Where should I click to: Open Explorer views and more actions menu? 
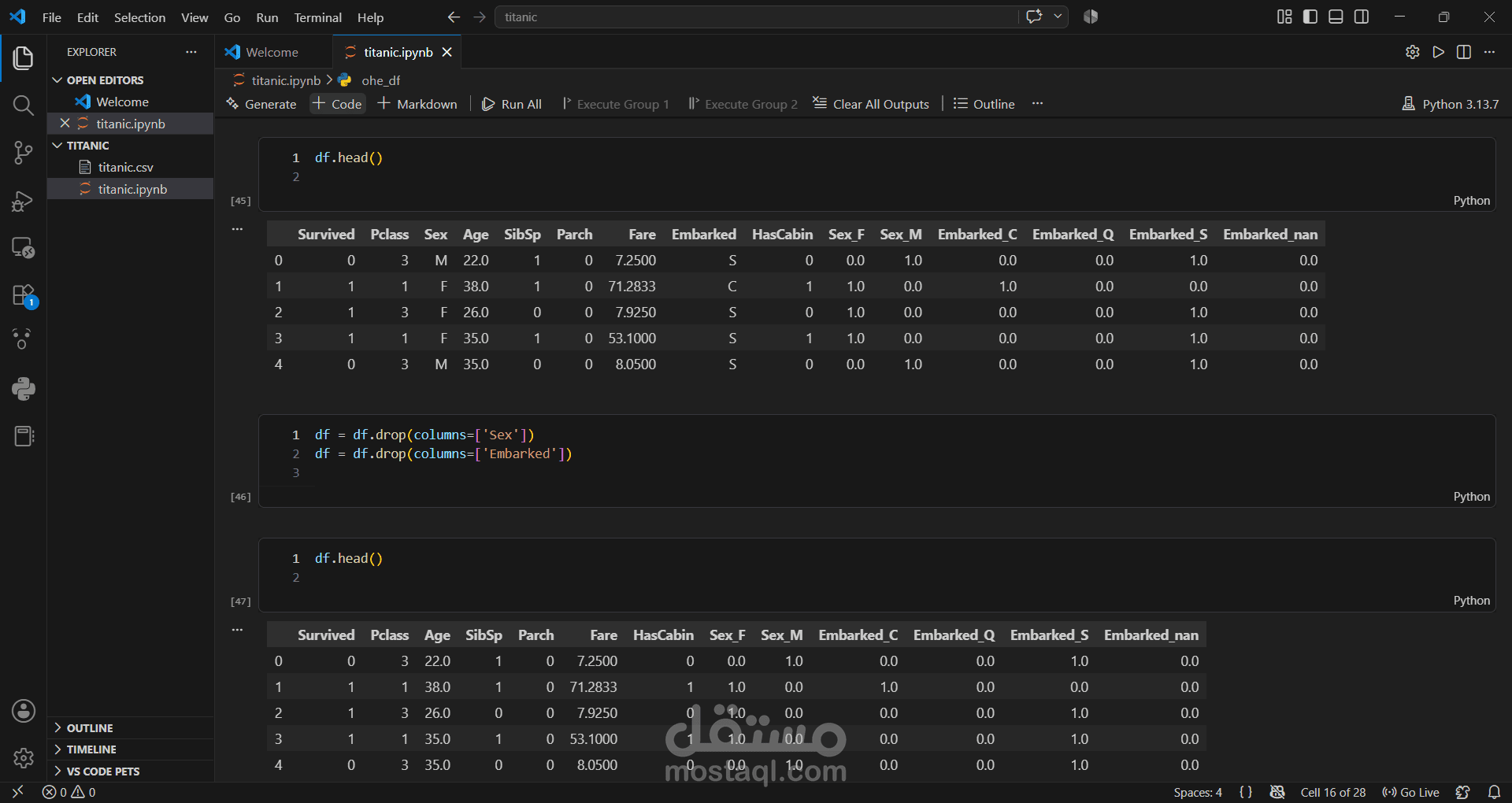pyautogui.click(x=191, y=52)
